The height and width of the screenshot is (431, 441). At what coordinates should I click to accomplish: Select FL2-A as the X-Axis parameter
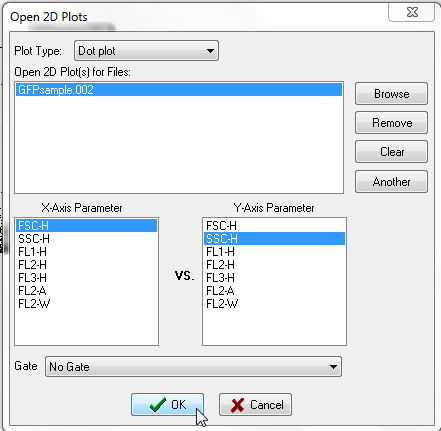coord(86,291)
